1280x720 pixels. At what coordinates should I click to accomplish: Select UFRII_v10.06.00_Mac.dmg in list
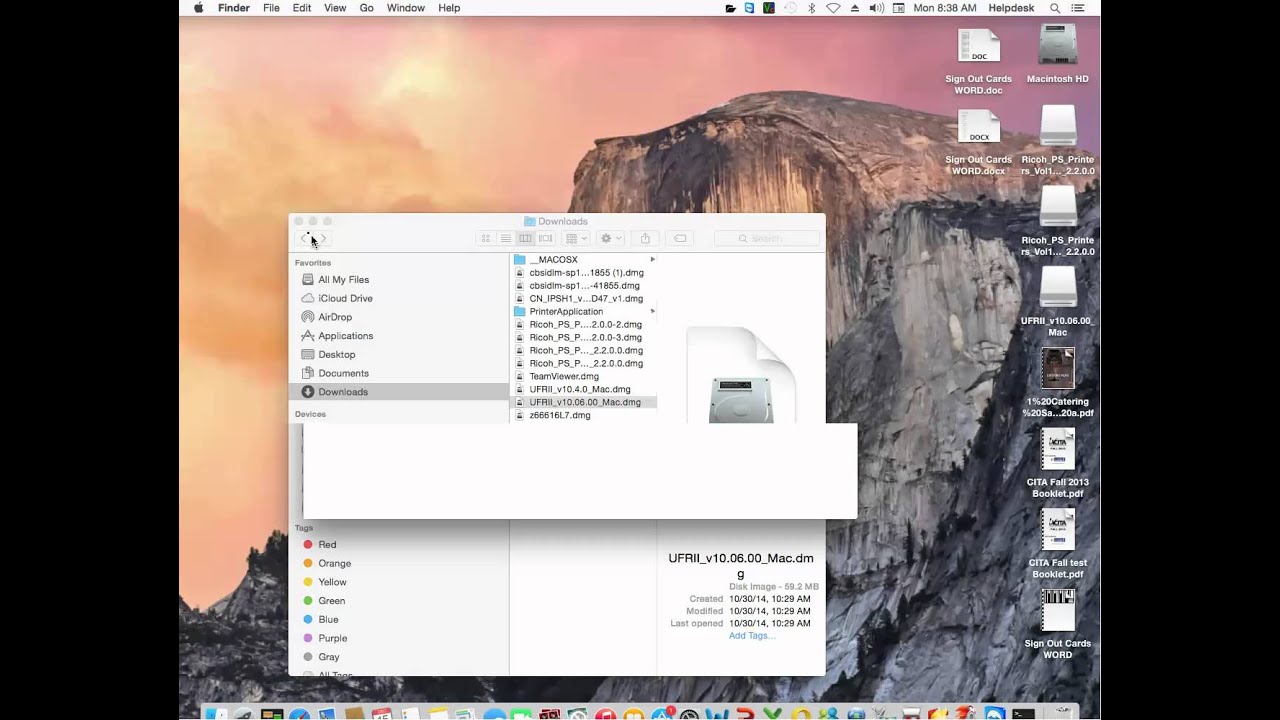[583, 402]
